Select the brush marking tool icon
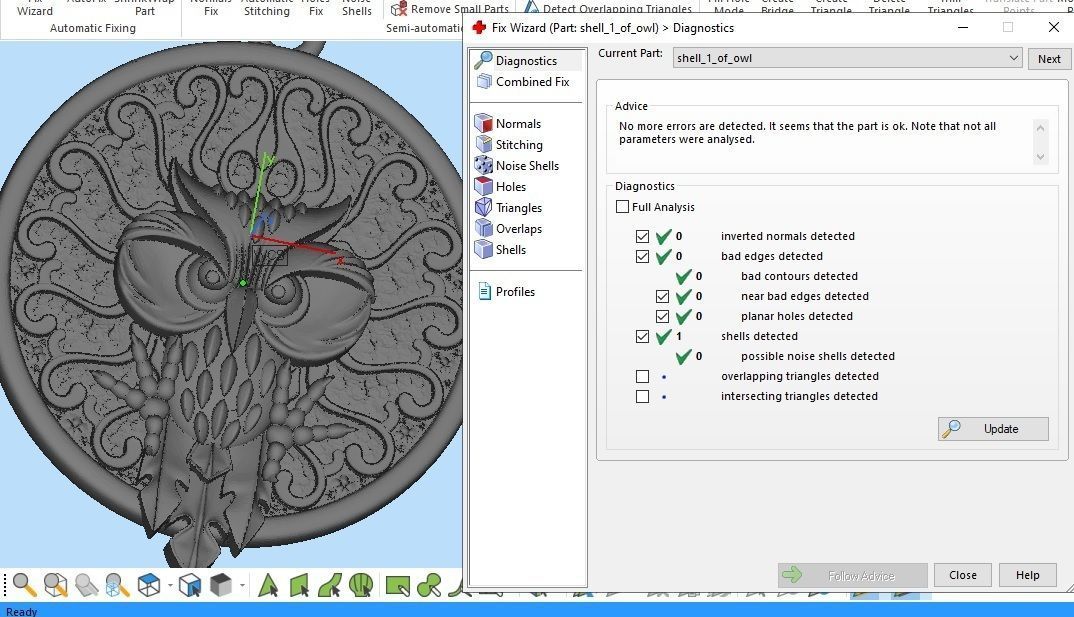The image size is (1074, 617). [429, 585]
